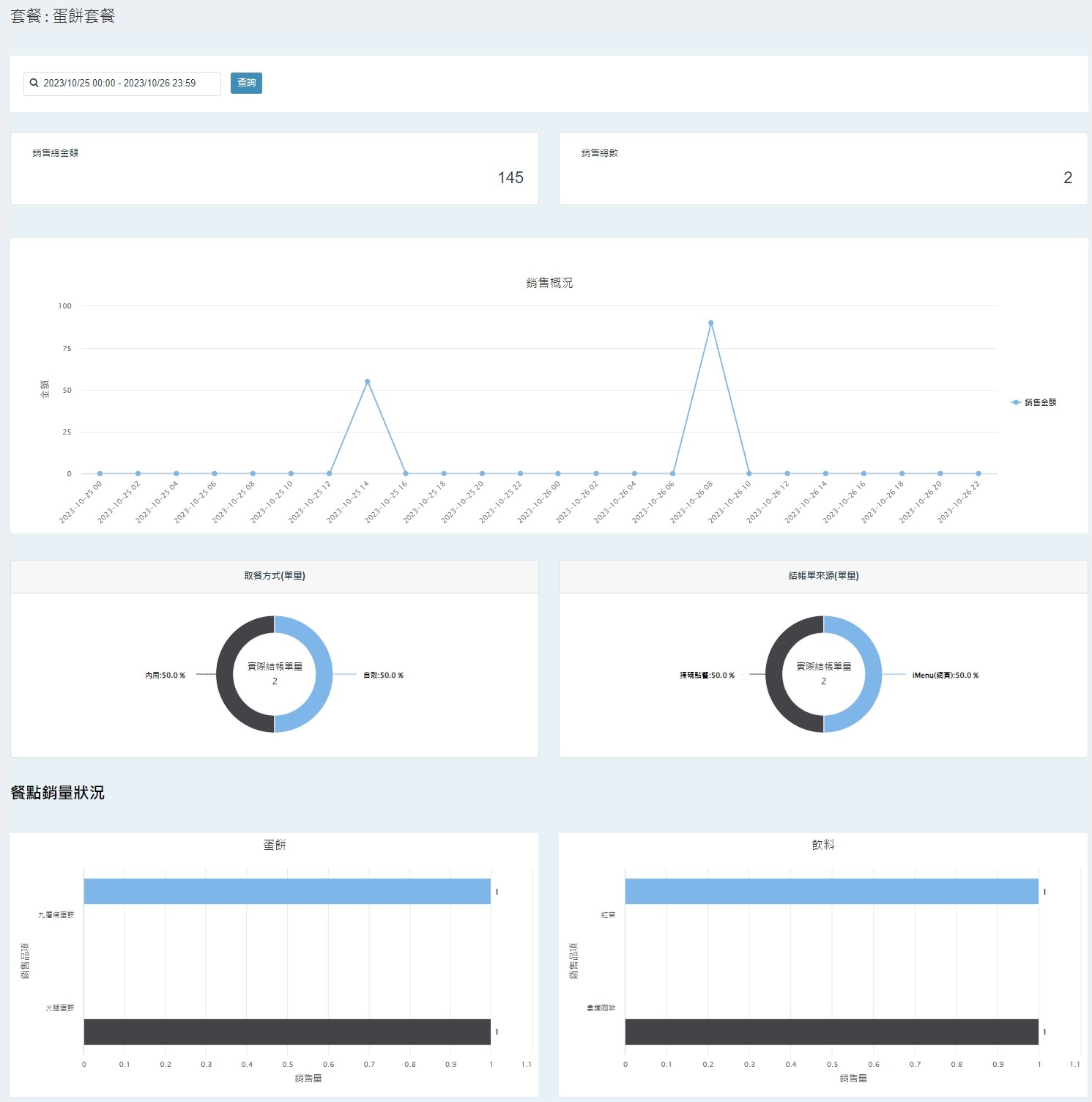Select the dark 內用 donut segment
Screen dimensions: 1092x1102
tap(225, 674)
